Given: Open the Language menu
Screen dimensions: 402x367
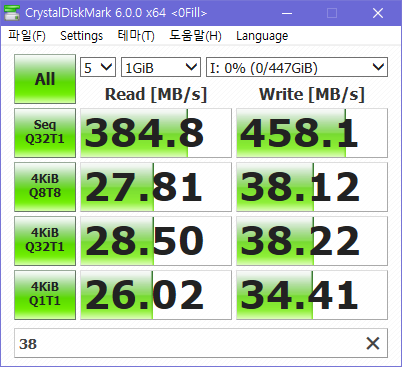Looking at the screenshot, I should (x=262, y=35).
